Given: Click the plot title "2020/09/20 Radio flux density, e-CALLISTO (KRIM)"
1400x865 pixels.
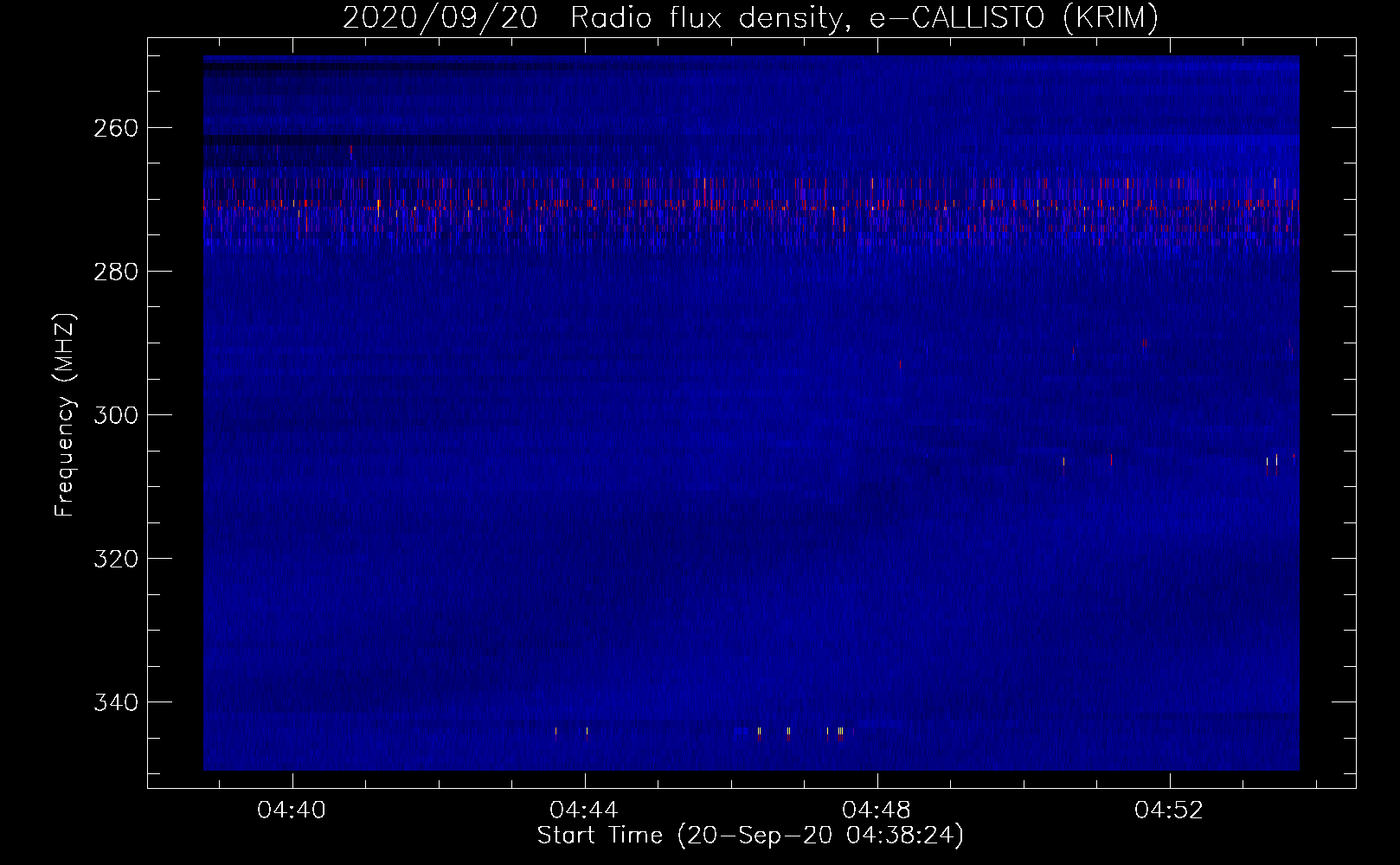Looking at the screenshot, I should pyautogui.click(x=750, y=17).
